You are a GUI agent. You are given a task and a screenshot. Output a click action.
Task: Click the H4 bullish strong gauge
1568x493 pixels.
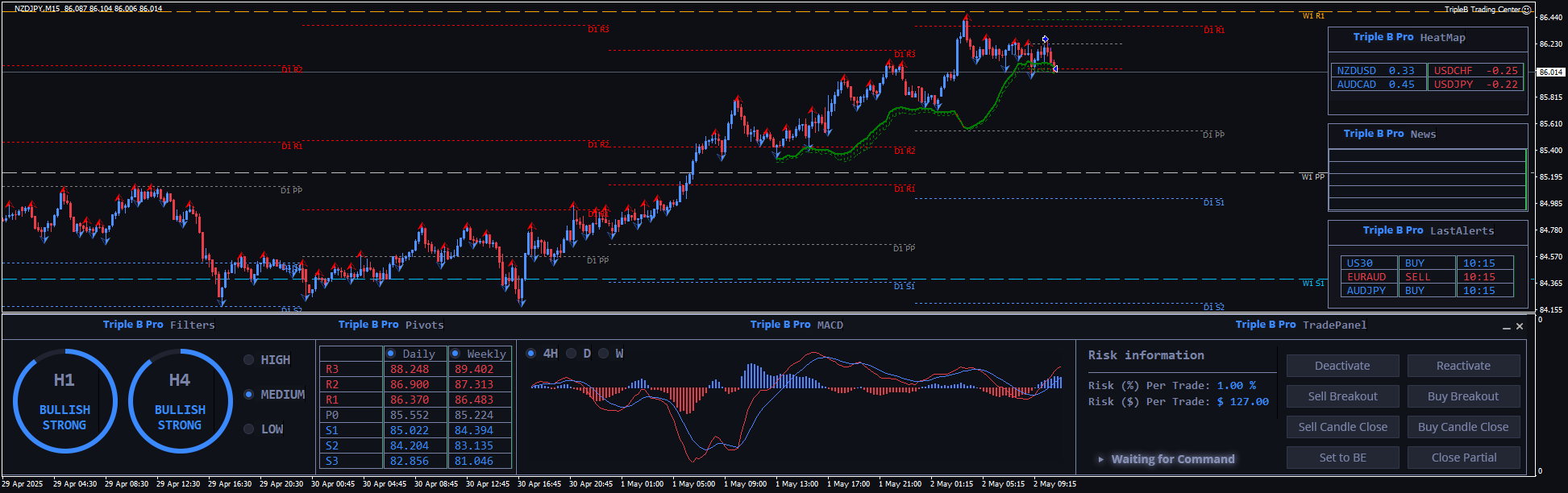[180, 401]
